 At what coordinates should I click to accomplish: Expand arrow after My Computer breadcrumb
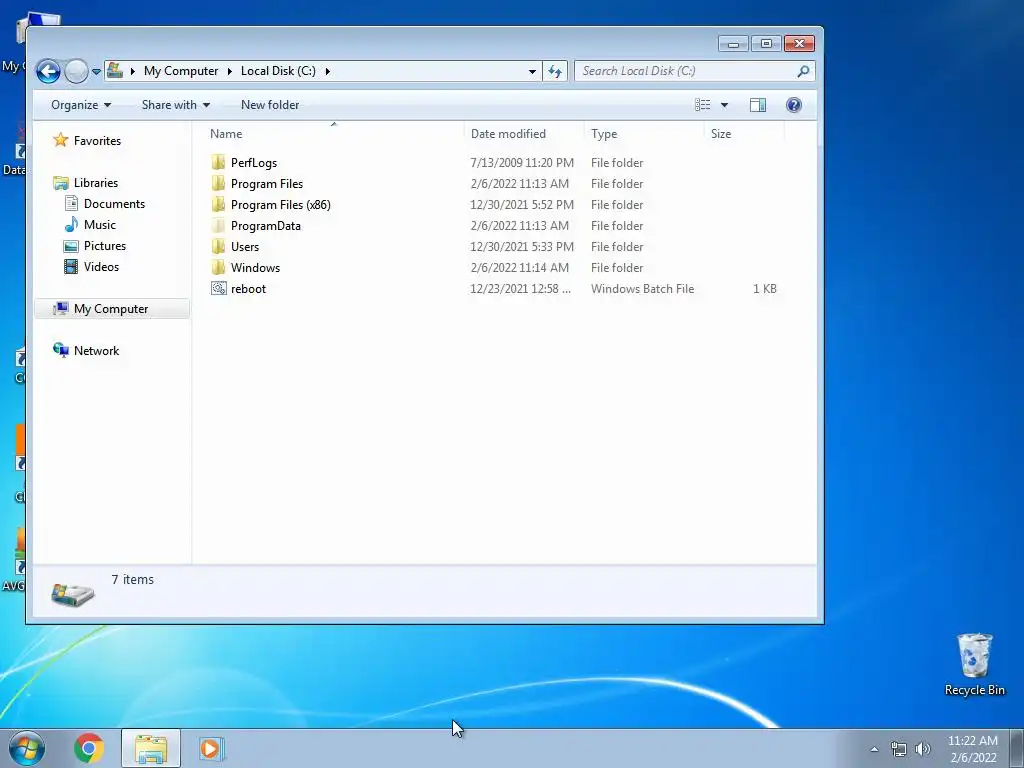[x=229, y=71]
